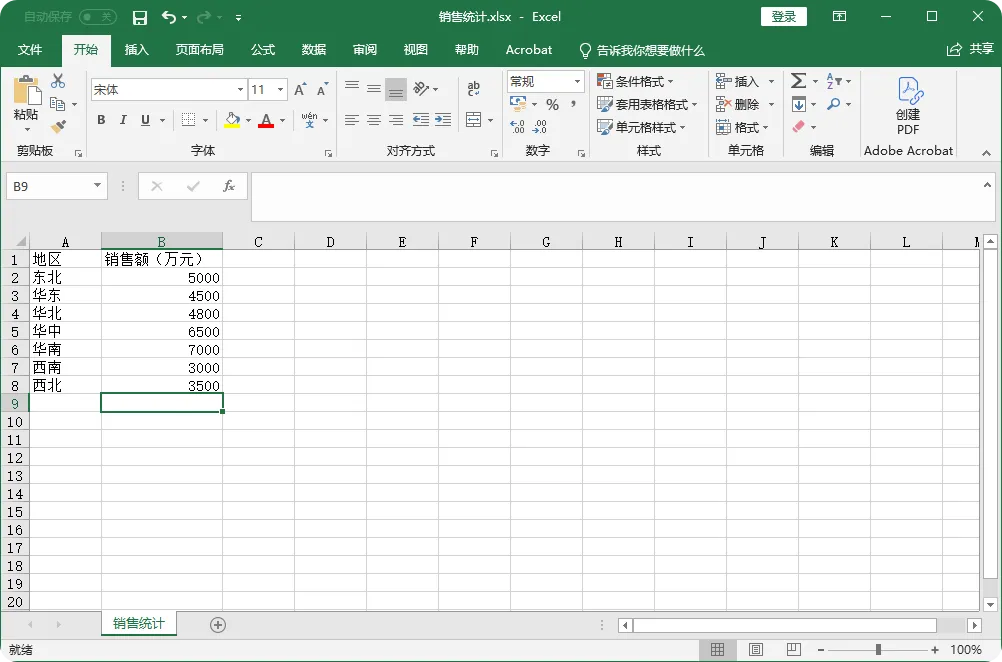The image size is (1002, 662).
Task: Decrease decimal places icon
Action: [540, 127]
